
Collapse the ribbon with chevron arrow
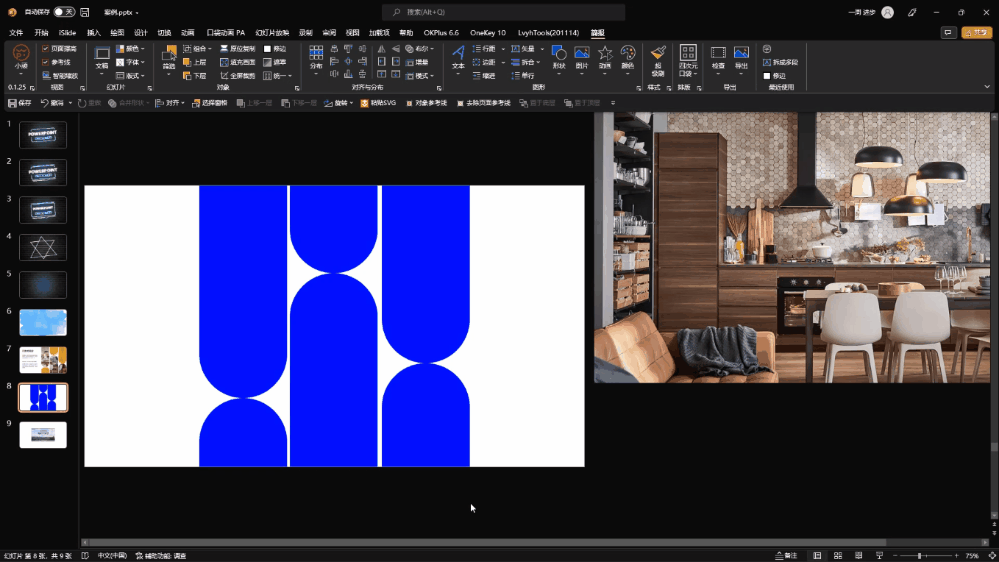tap(987, 87)
